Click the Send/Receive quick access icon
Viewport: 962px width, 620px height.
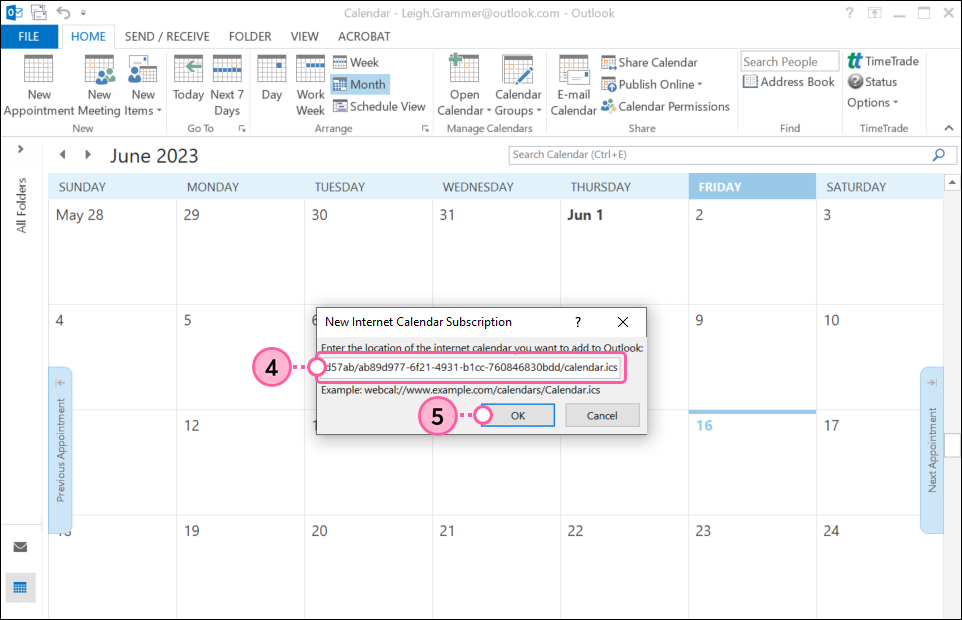[39, 12]
